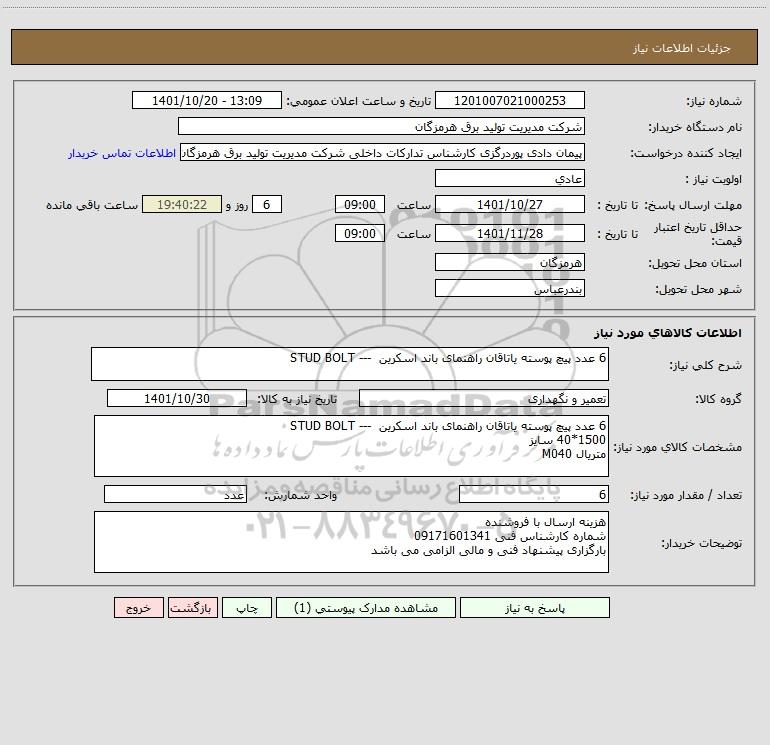Click label 'توضیحات خریدار:'
The width and height of the screenshot is (770, 745).
tap(701, 543)
